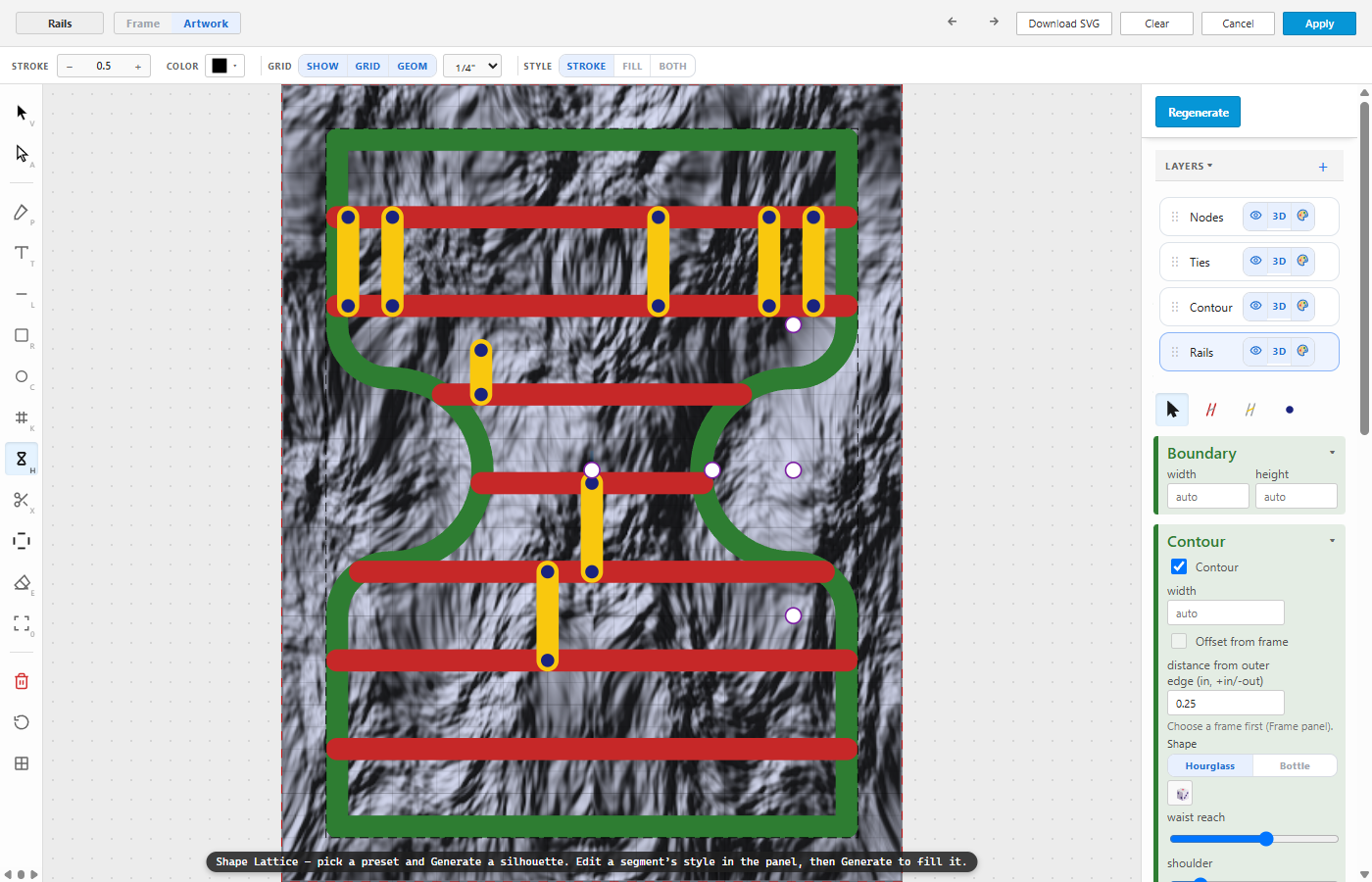Select the Hourglass lattice tool

tap(22, 459)
